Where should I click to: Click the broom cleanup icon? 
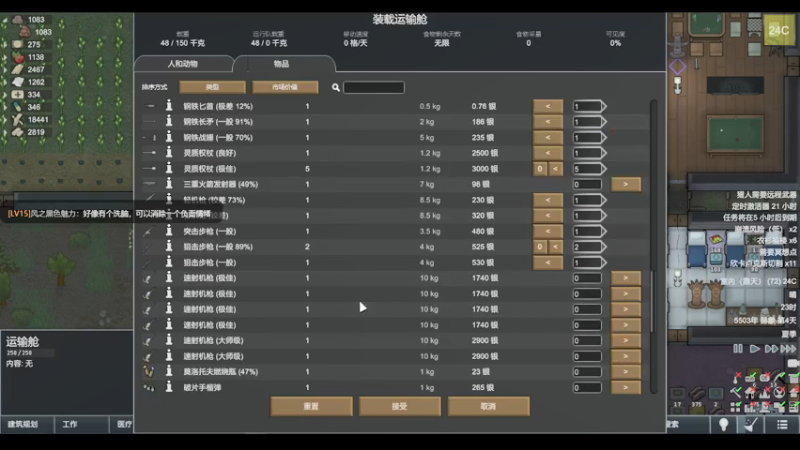pyautogui.click(x=750, y=424)
